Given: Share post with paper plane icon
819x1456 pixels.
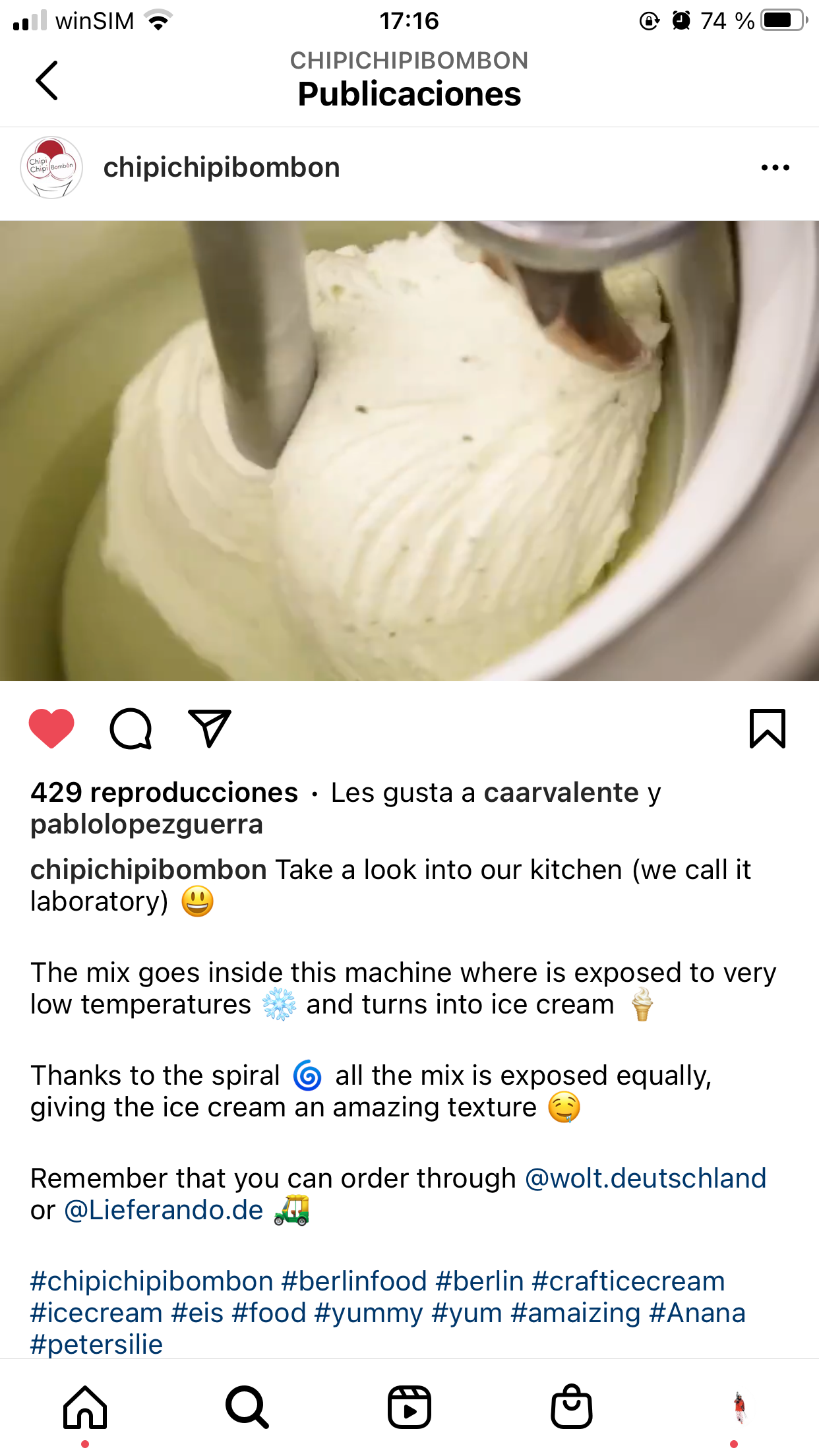Looking at the screenshot, I should 210,729.
